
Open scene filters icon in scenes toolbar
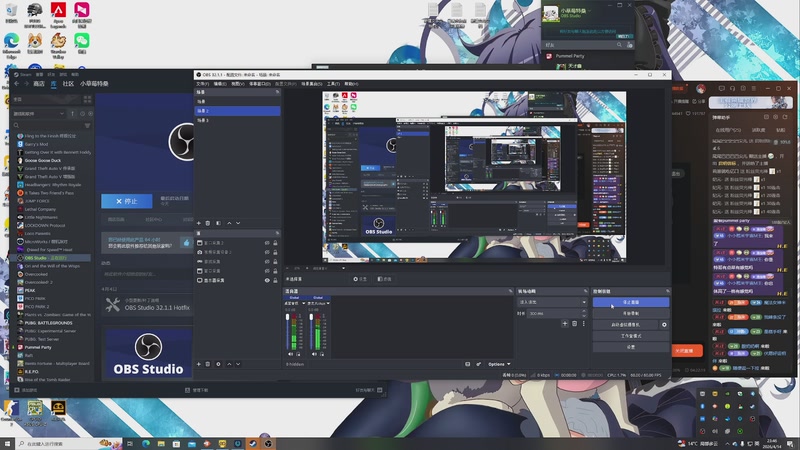[218, 223]
